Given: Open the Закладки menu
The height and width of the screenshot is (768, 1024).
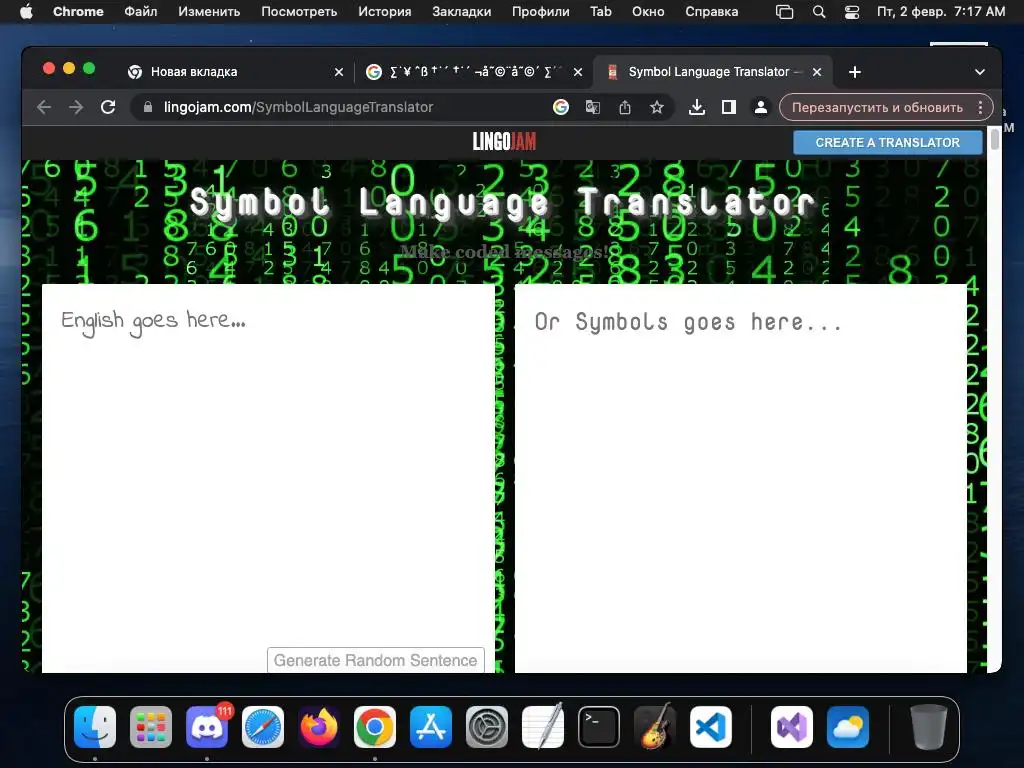Looking at the screenshot, I should (462, 11).
